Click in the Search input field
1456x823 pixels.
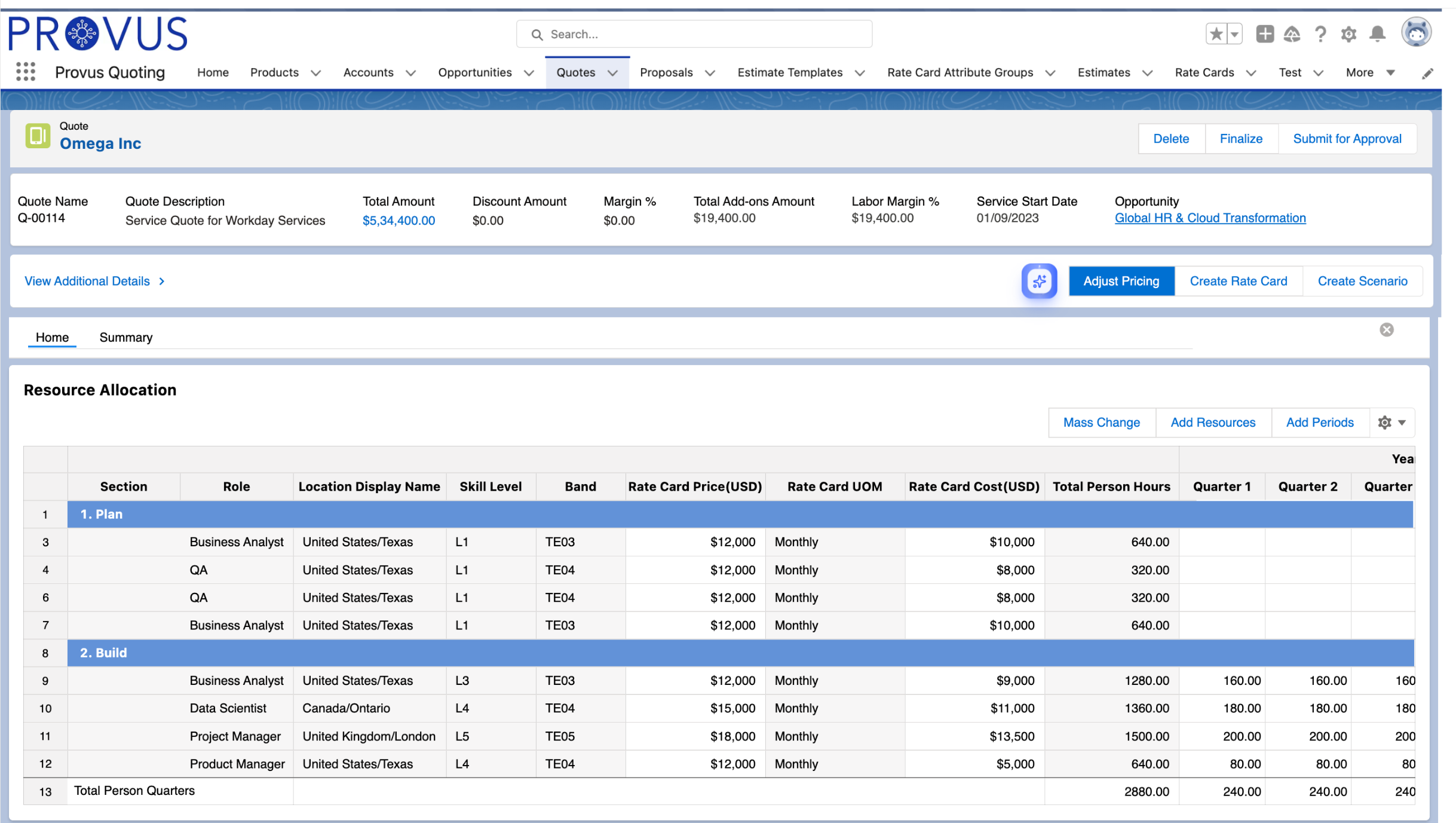coord(705,34)
